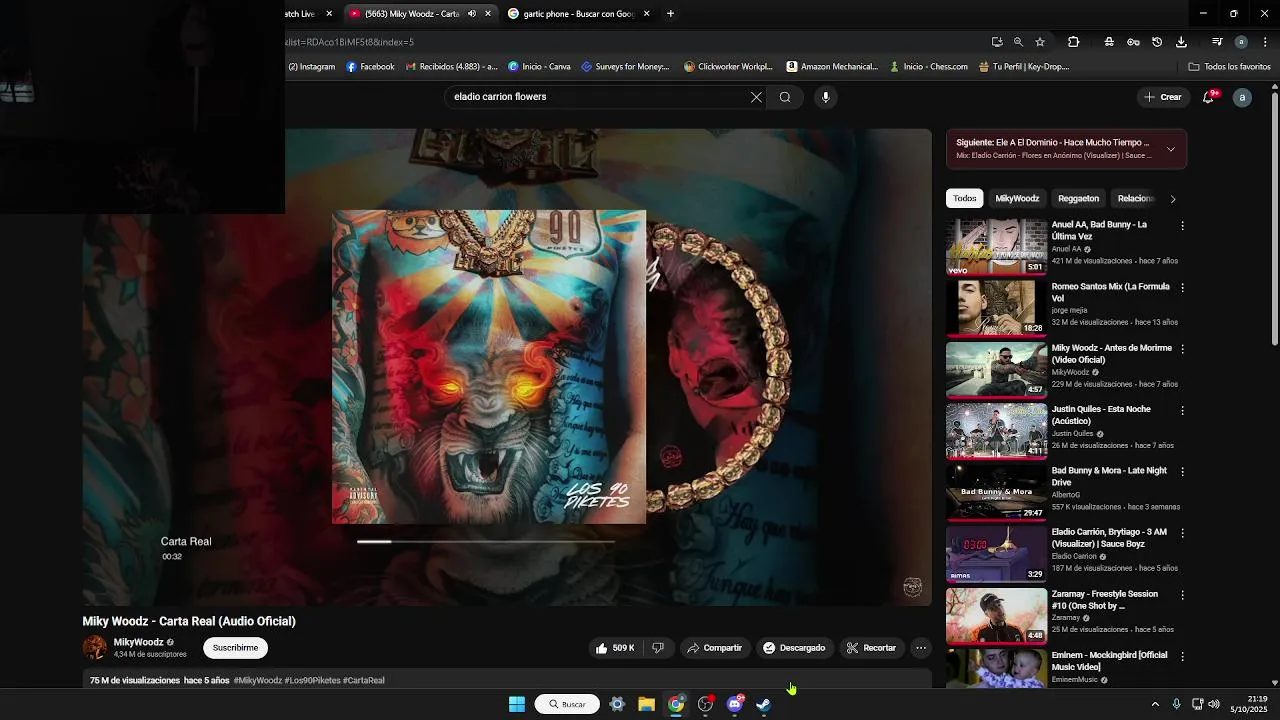The height and width of the screenshot is (720, 1280).
Task: Open the Canva bookmark
Action: point(539,67)
